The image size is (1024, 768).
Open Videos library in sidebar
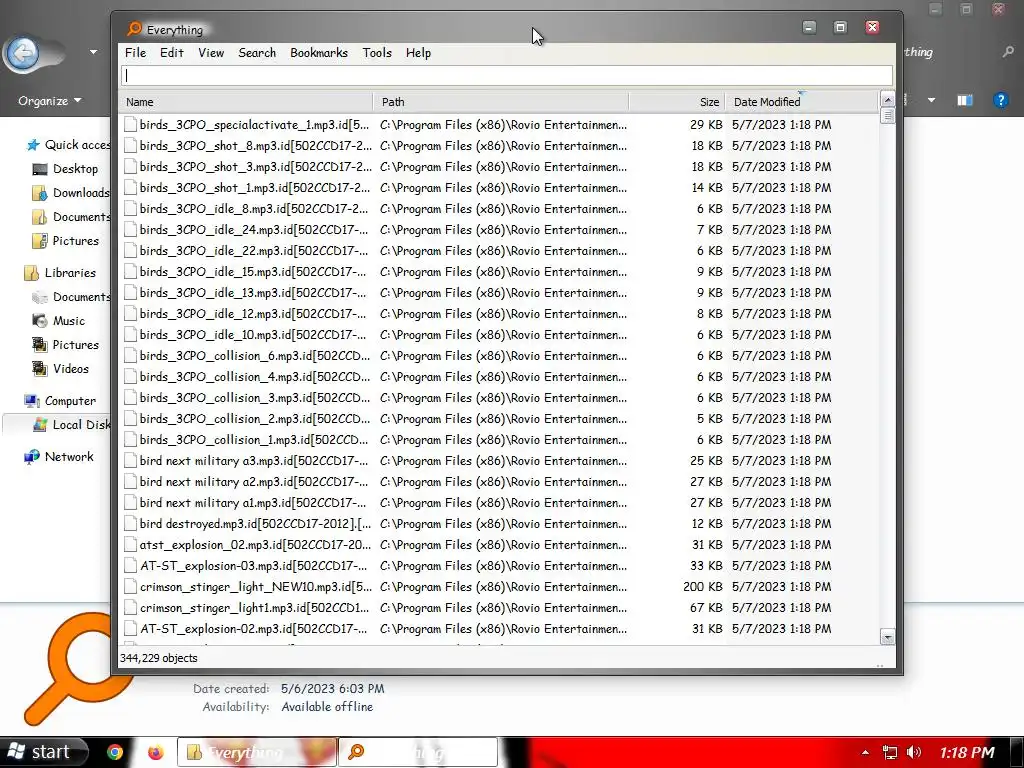point(61,369)
